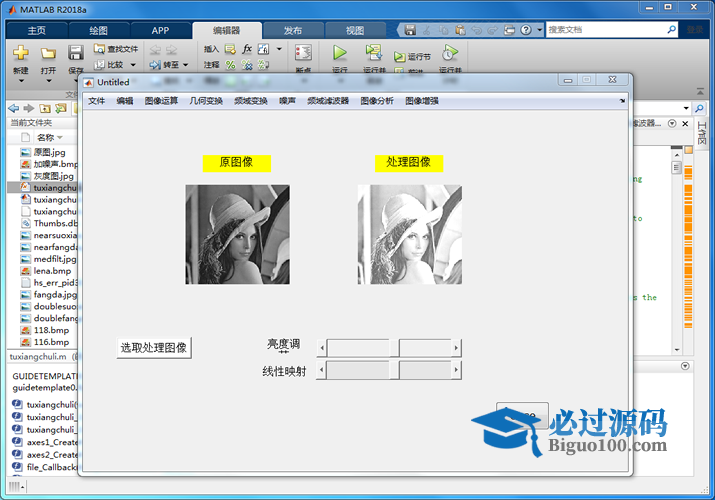The width and height of the screenshot is (715, 500).
Task: Click the Find Files (查找文件) button
Action: click(116, 49)
